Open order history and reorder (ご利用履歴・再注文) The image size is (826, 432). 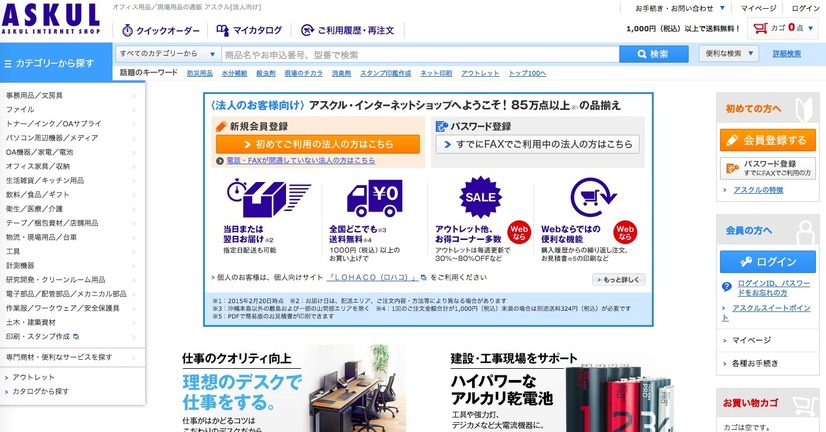point(347,31)
